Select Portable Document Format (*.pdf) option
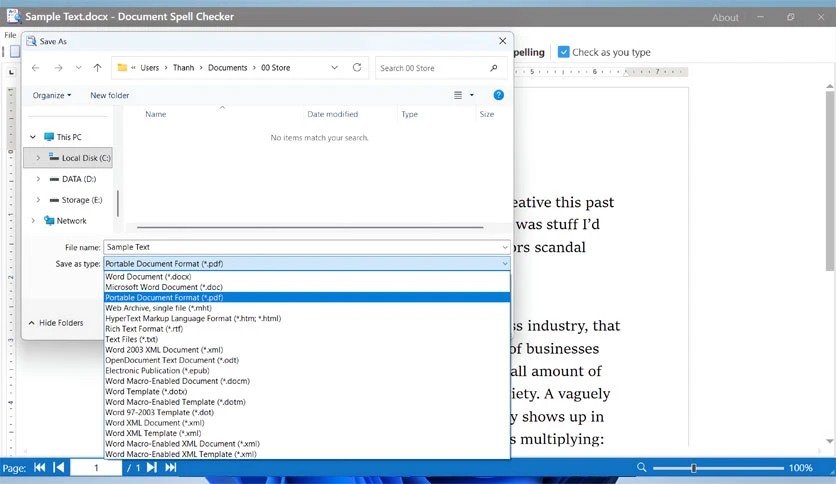Screen dimensions: 836x484 pos(307,297)
